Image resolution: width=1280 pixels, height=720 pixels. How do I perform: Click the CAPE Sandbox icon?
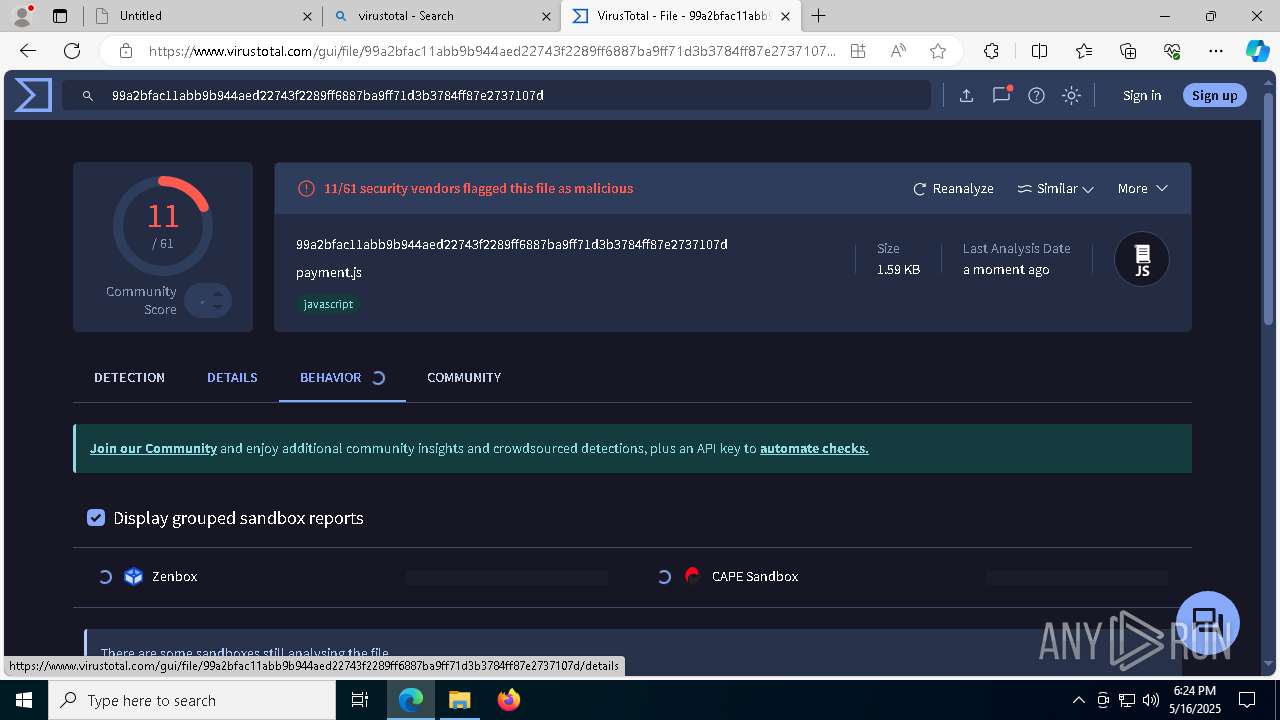click(692, 576)
